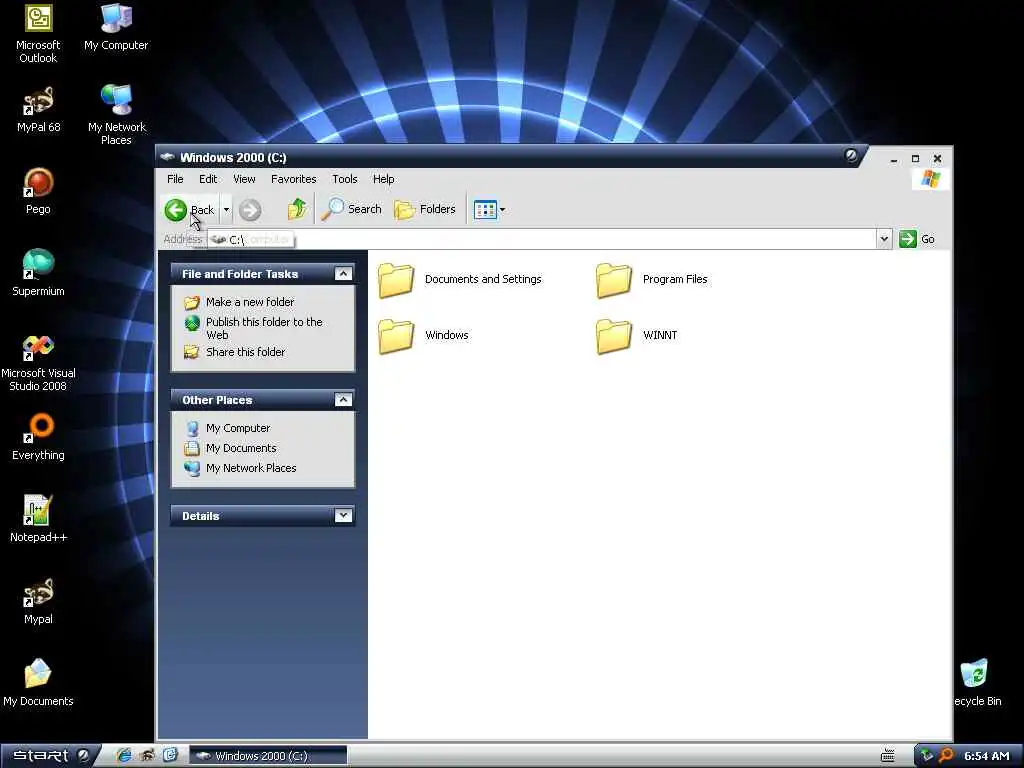
Task: Go to My Network Places in Other Places
Action: click(251, 468)
